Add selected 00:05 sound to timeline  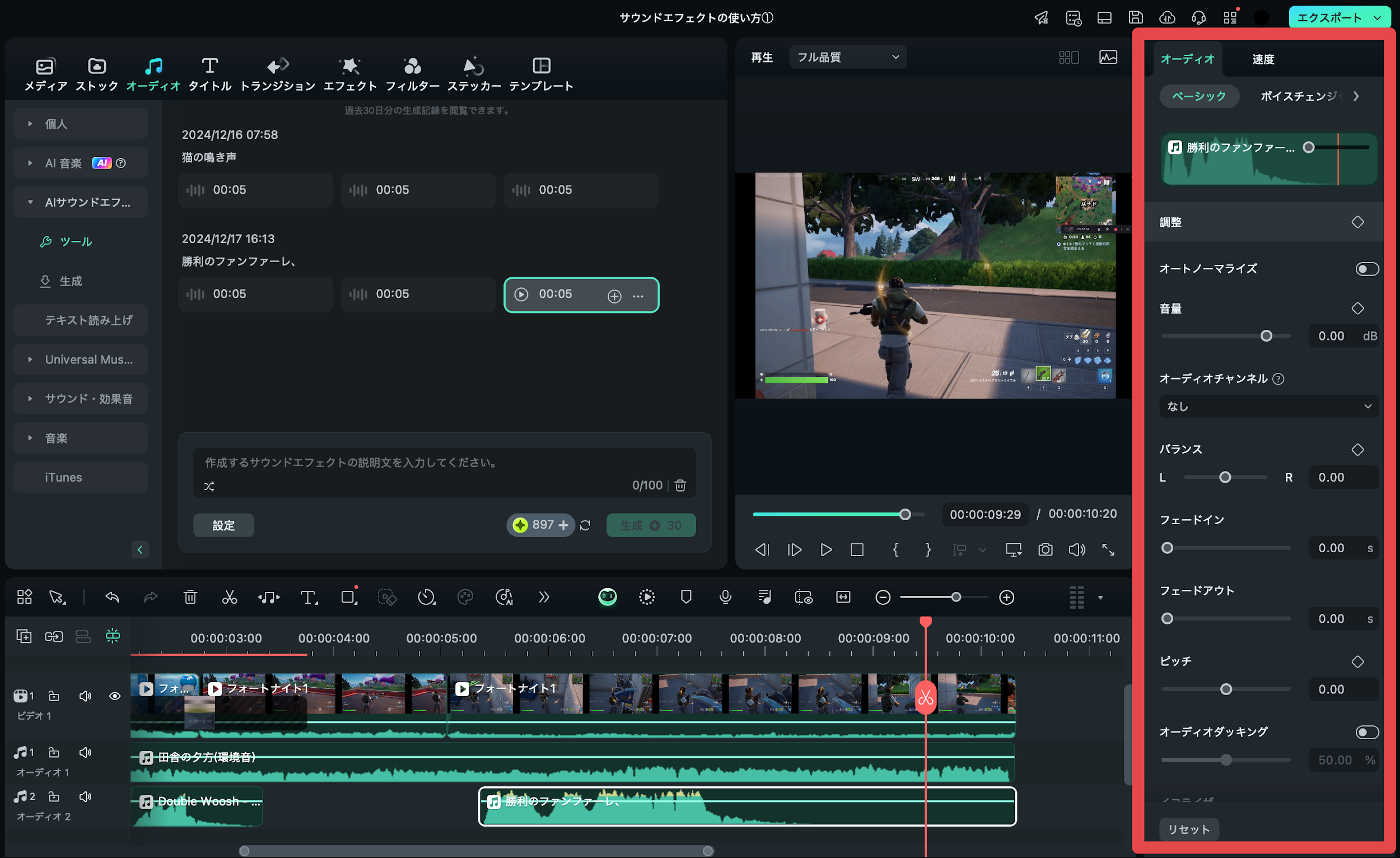tap(614, 296)
